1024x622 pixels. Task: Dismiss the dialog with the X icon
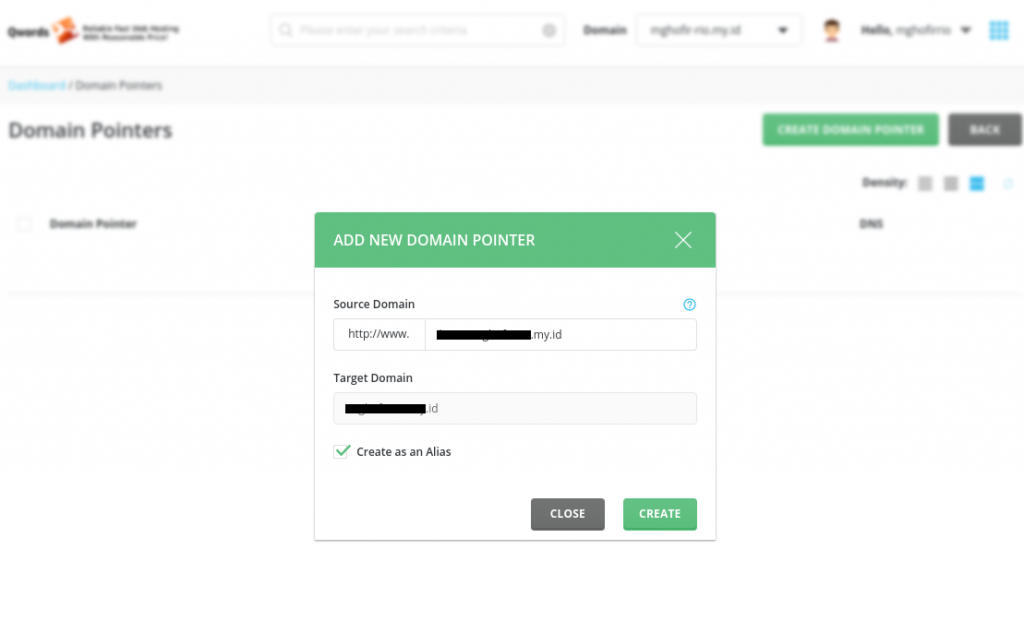[x=683, y=240]
